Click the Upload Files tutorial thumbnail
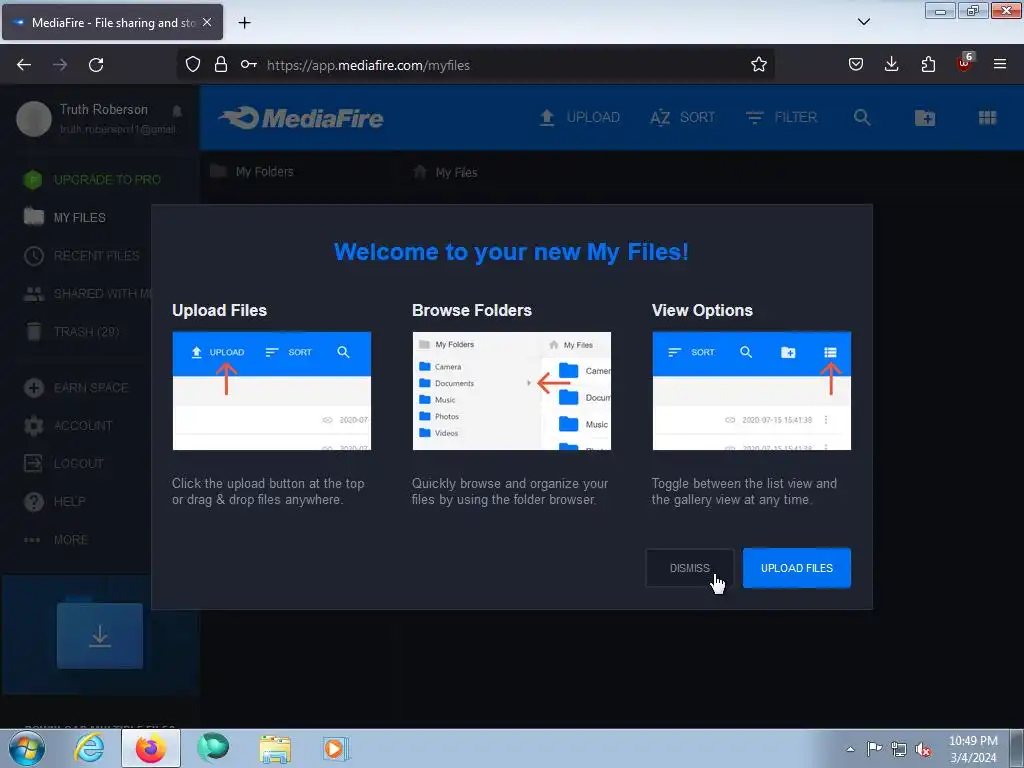1024x768 pixels. click(272, 391)
